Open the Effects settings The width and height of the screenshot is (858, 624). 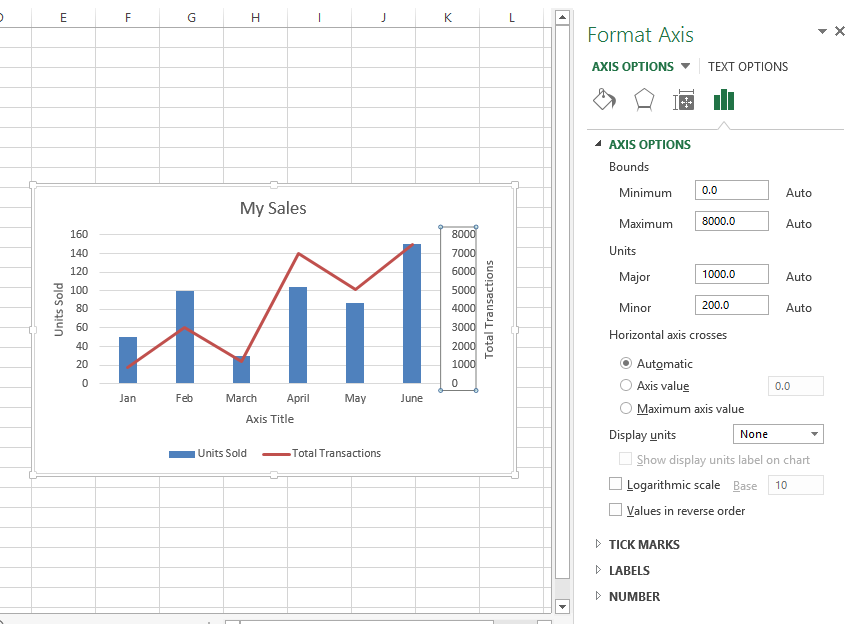coord(643,99)
